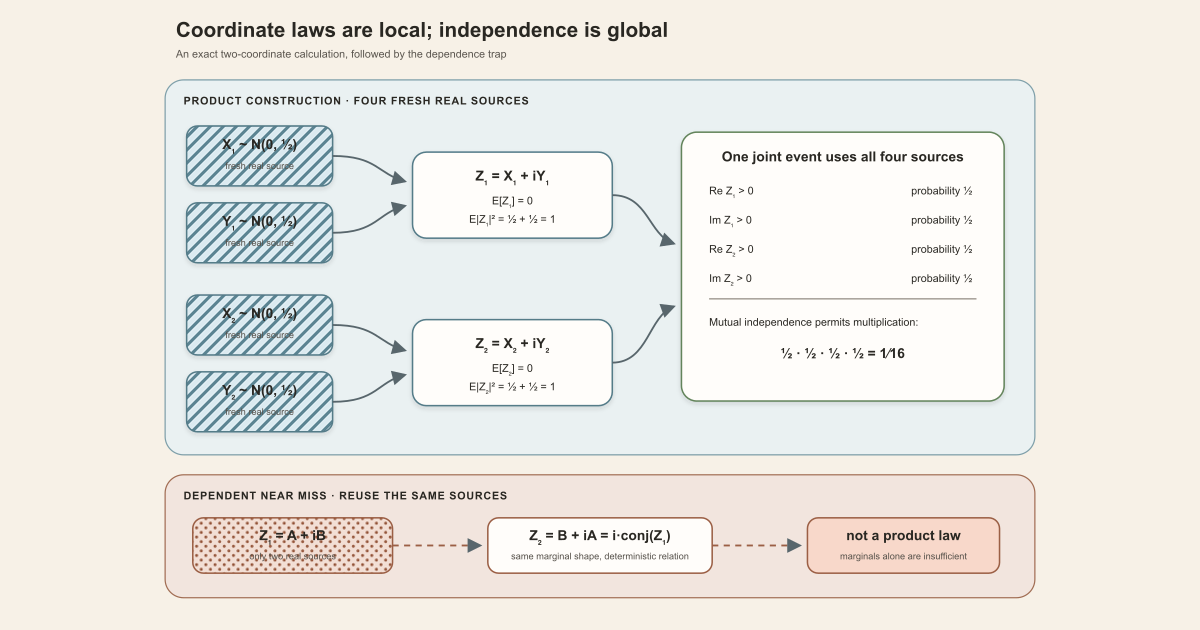Click the dotted Z₁ = A + iB box
Screen dimensions: 1200x630
pos(292,545)
